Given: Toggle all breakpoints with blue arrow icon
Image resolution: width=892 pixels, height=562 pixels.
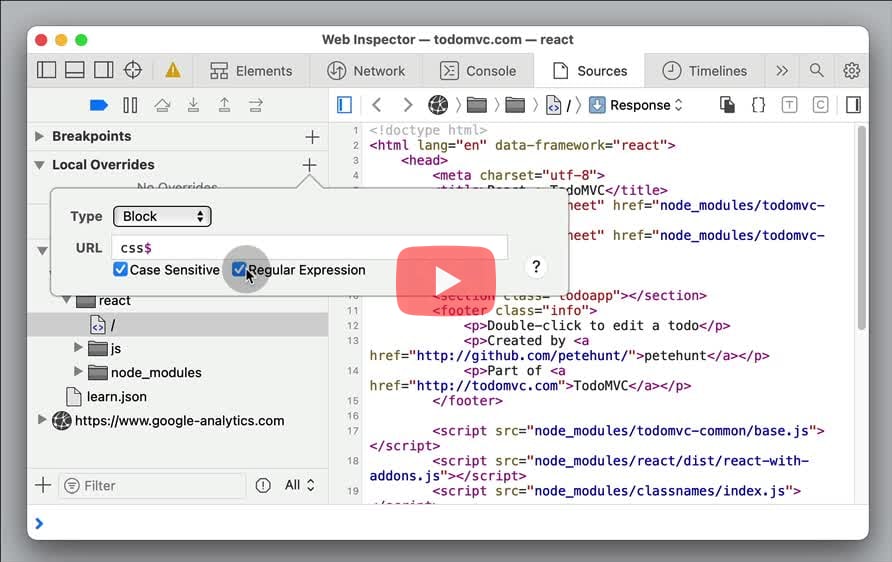Looking at the screenshot, I should point(99,105).
